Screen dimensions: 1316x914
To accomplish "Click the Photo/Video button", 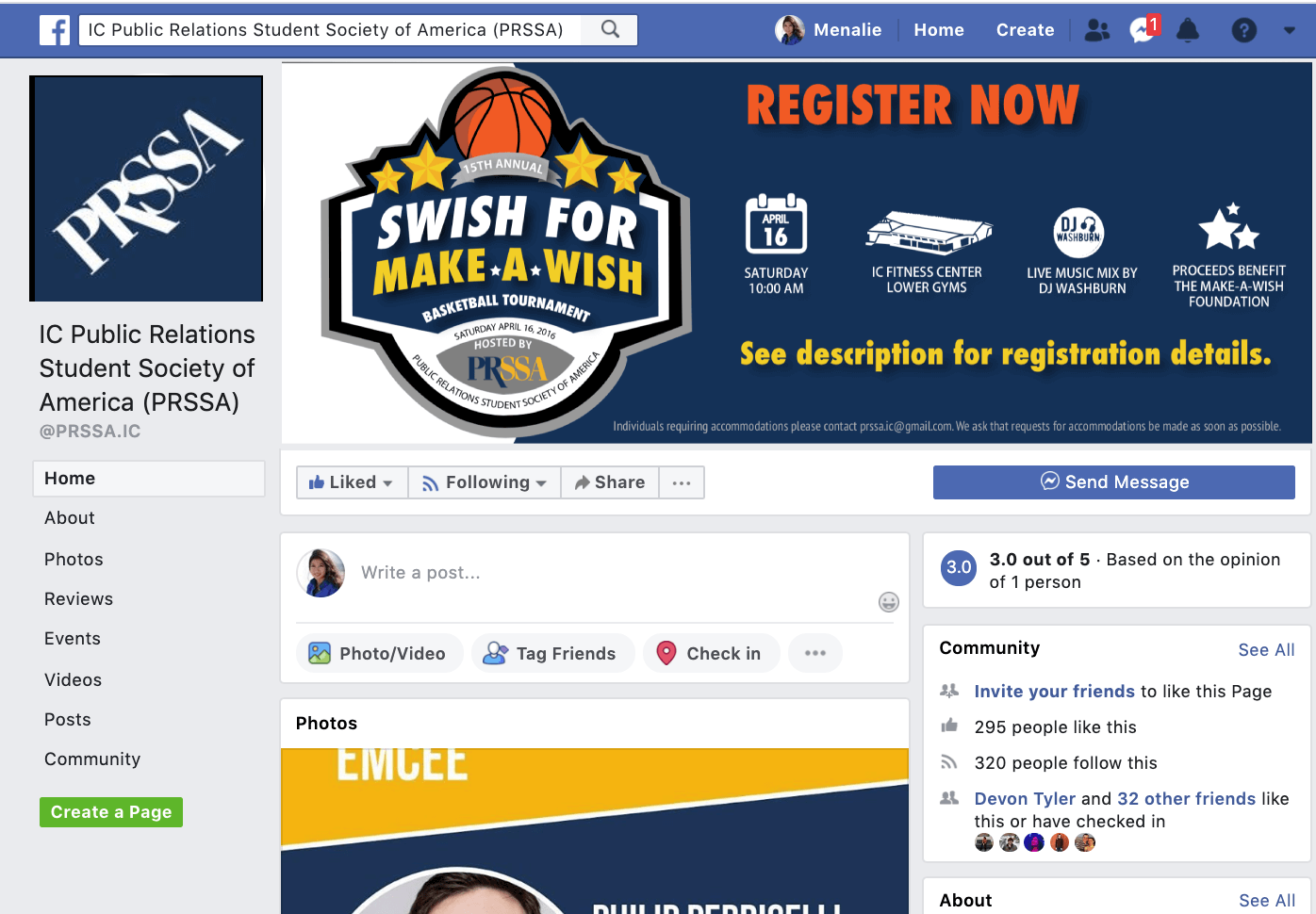I will (380, 653).
